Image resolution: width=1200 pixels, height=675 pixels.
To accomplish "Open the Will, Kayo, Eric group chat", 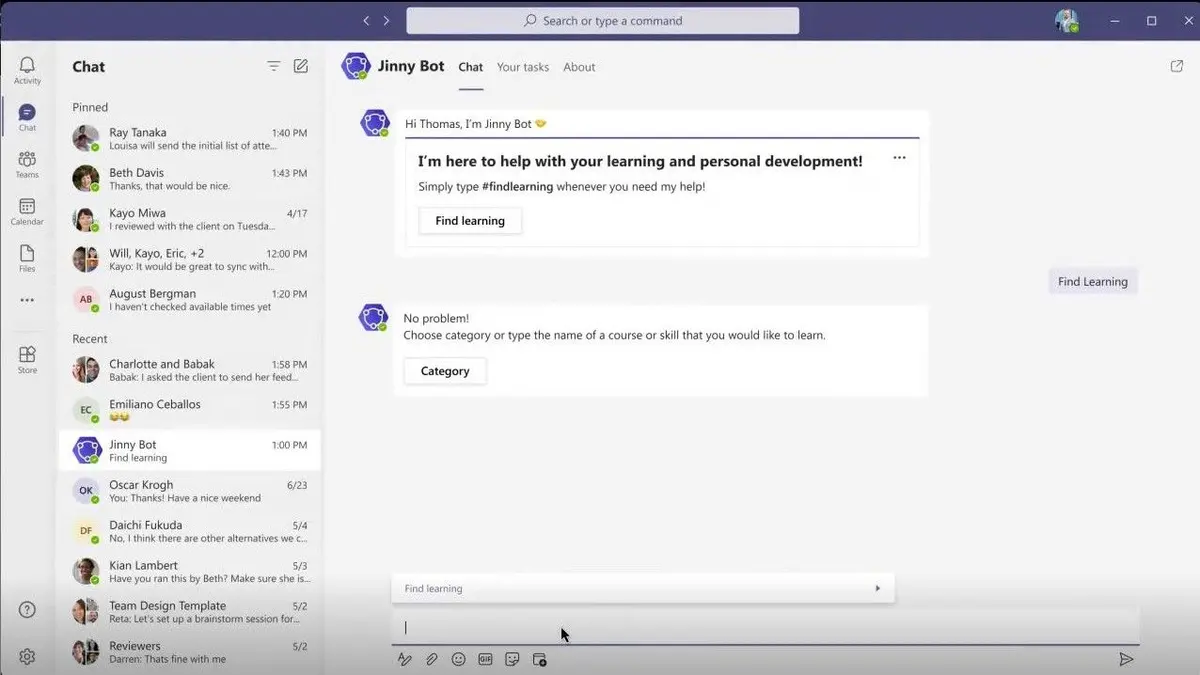I will (190, 260).
